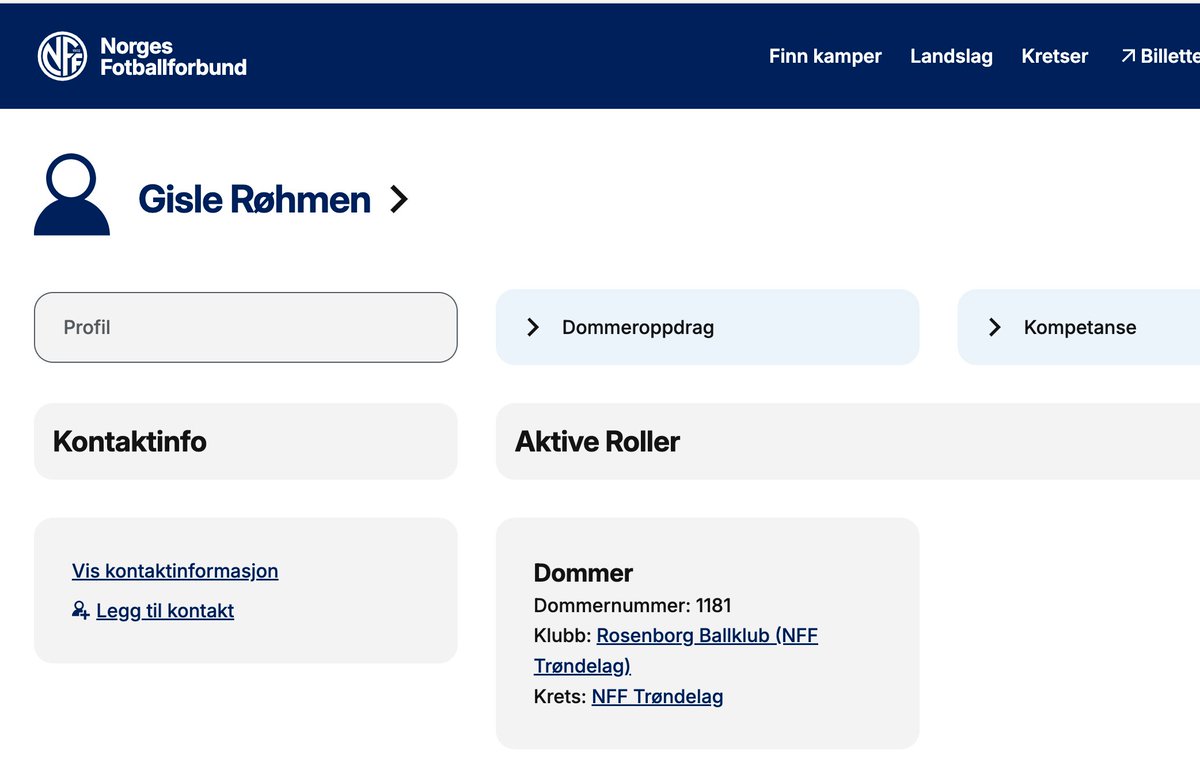
Task: Expand the Kompetanse chevron
Action: click(x=994, y=327)
